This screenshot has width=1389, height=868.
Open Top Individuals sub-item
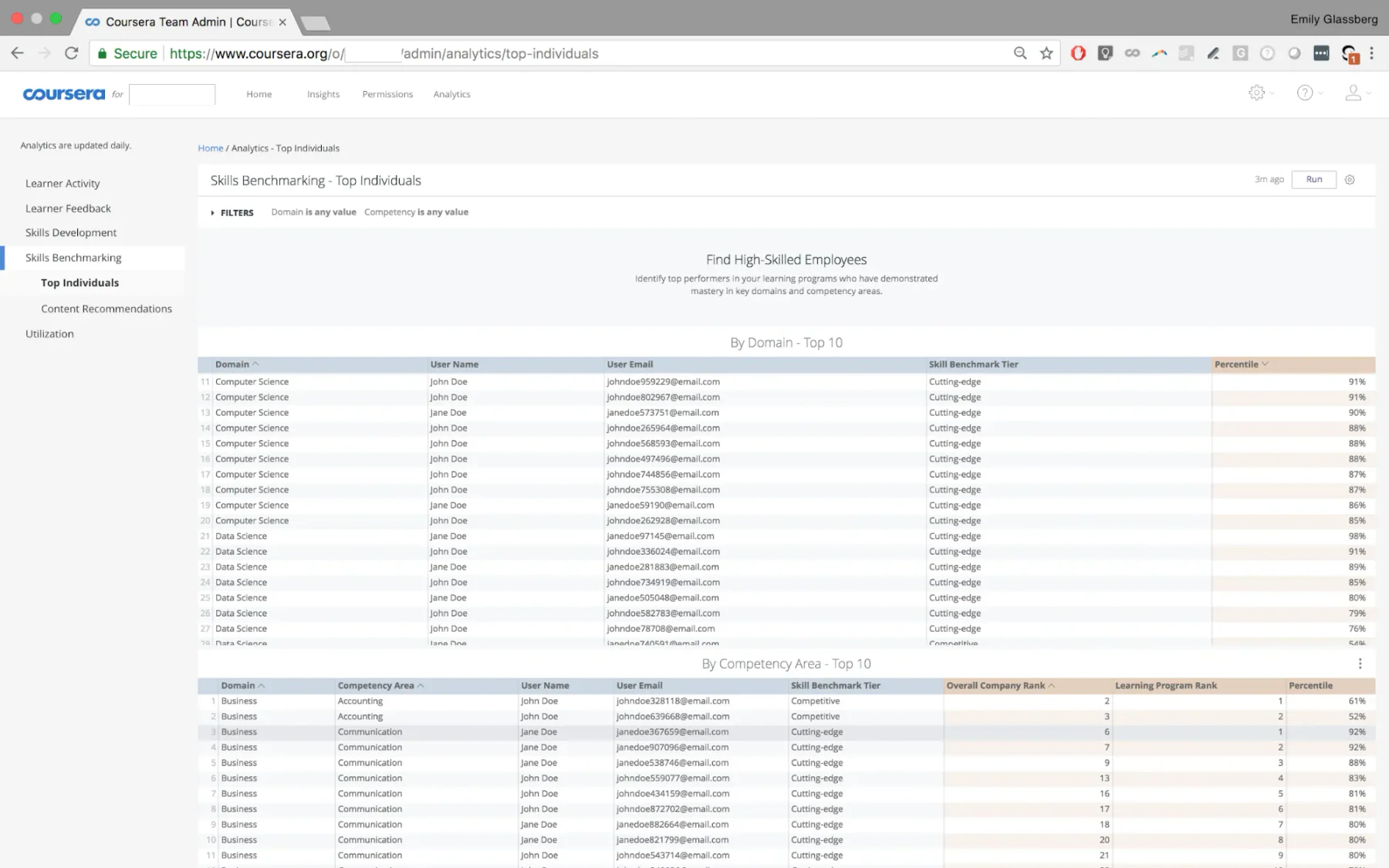[80, 283]
